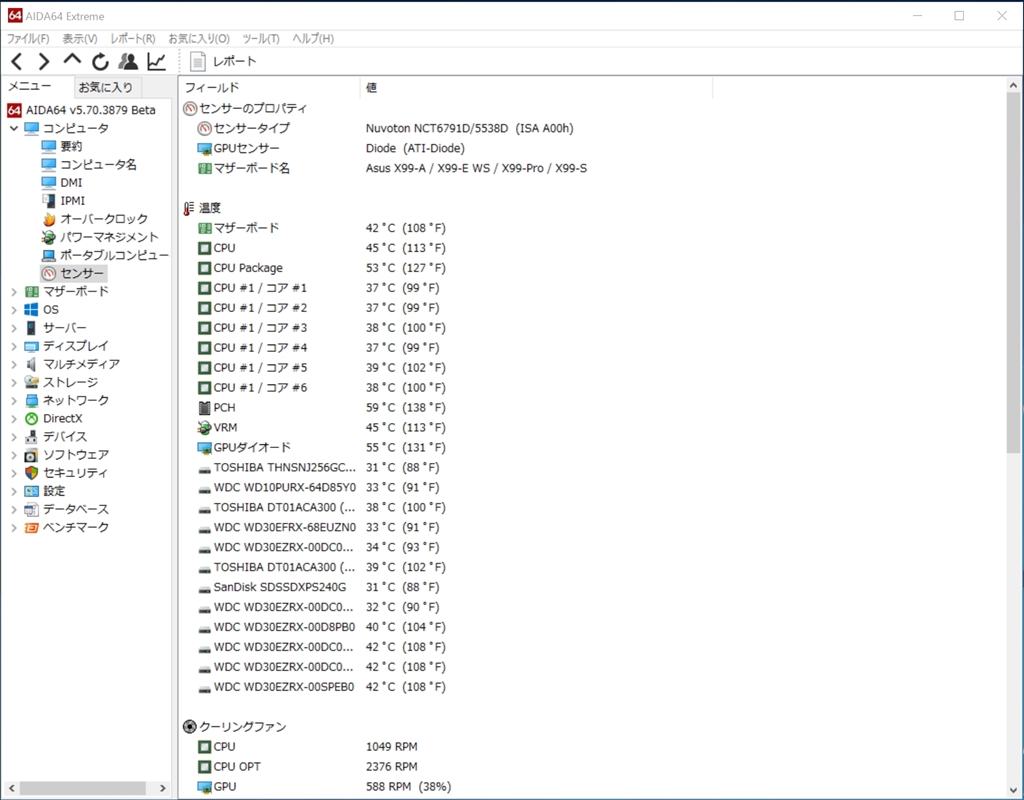Expand the ディスプレイ tree node

click(x=14, y=346)
